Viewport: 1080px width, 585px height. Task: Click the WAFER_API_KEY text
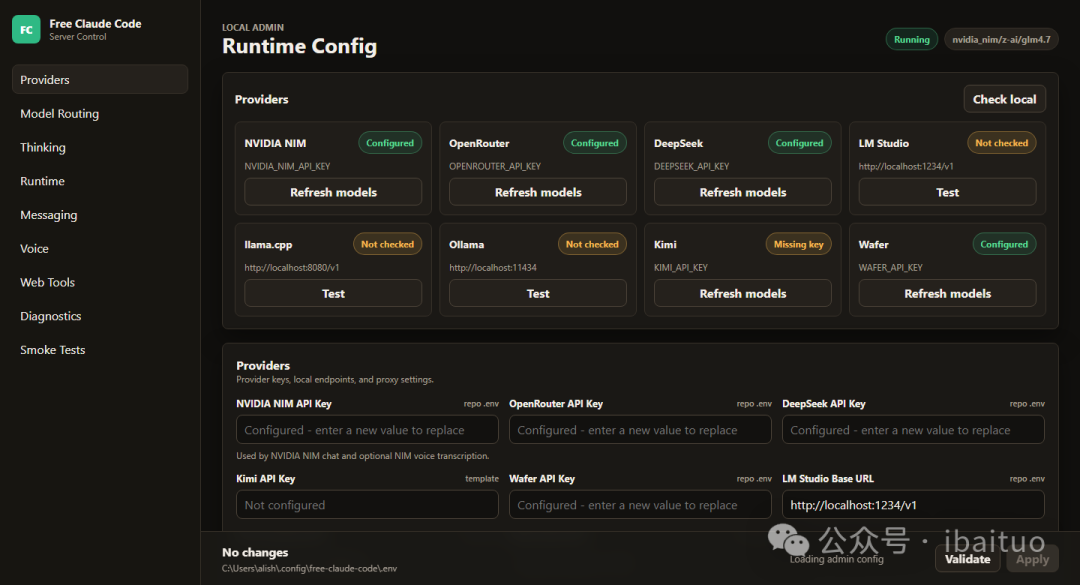pos(891,267)
